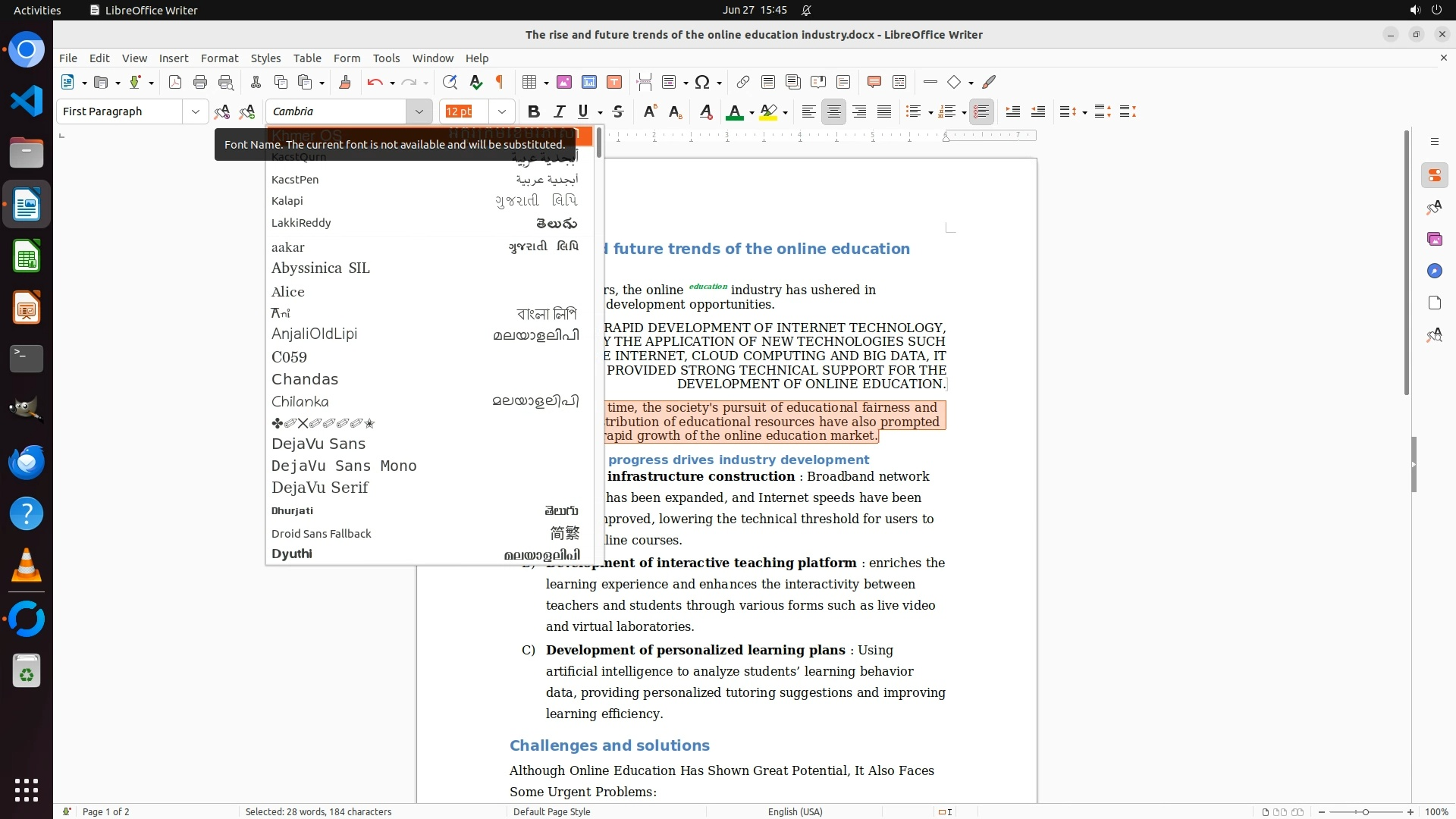Select Abyssinica SIL font entry
Image resolution: width=1456 pixels, height=819 pixels.
point(320,268)
